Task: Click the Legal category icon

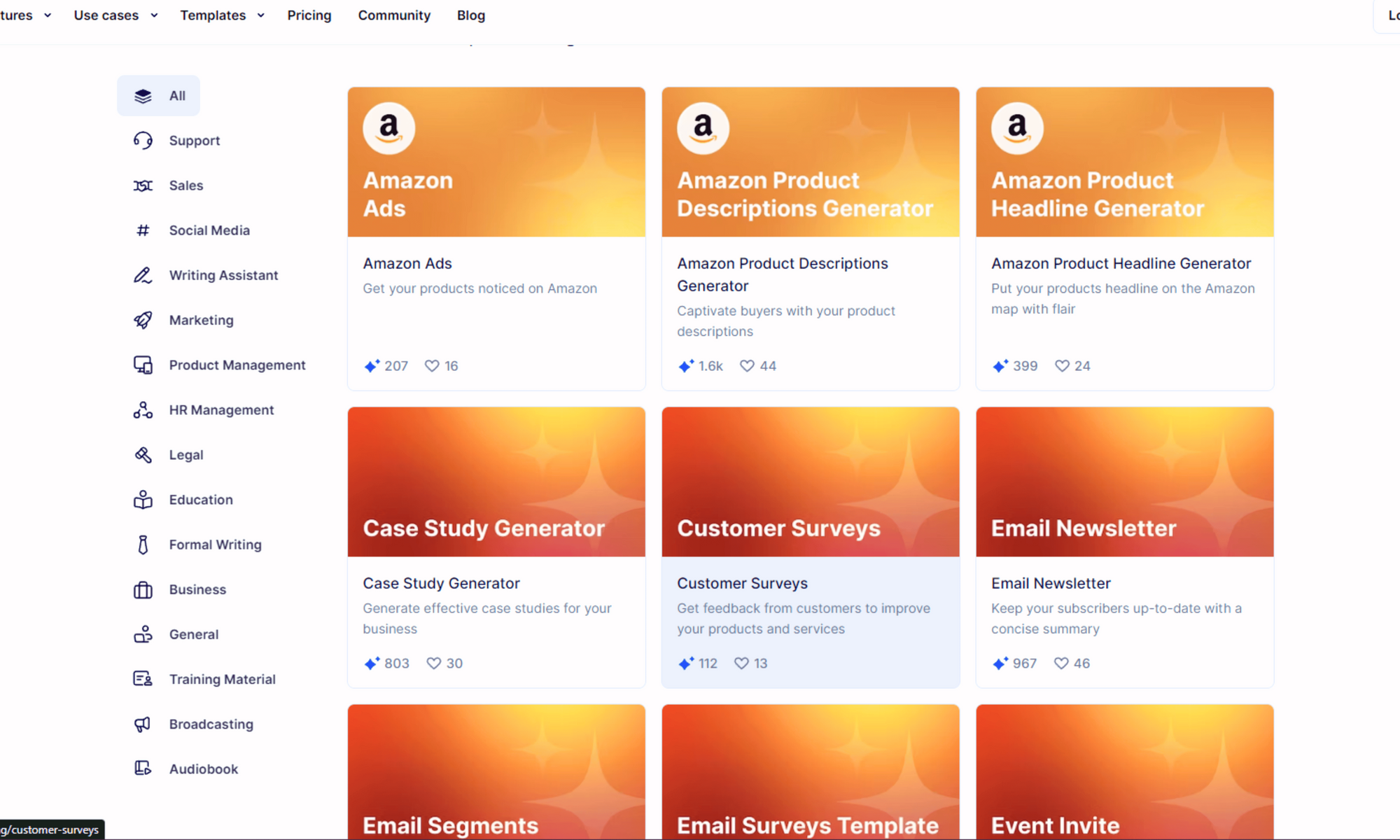Action: [x=143, y=454]
